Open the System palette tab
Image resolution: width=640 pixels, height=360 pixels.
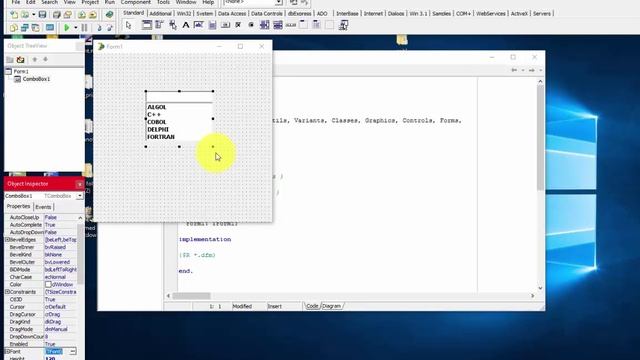point(204,13)
